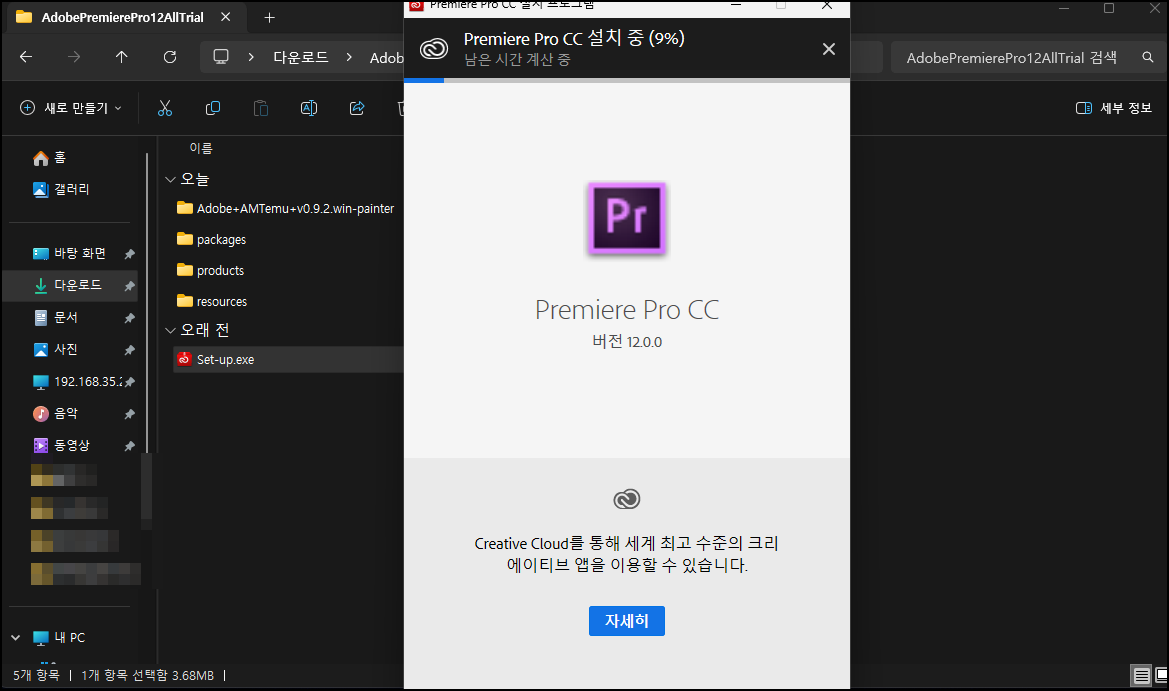This screenshot has width=1169, height=691.
Task: Click the 이름 column header
Action: click(x=201, y=148)
